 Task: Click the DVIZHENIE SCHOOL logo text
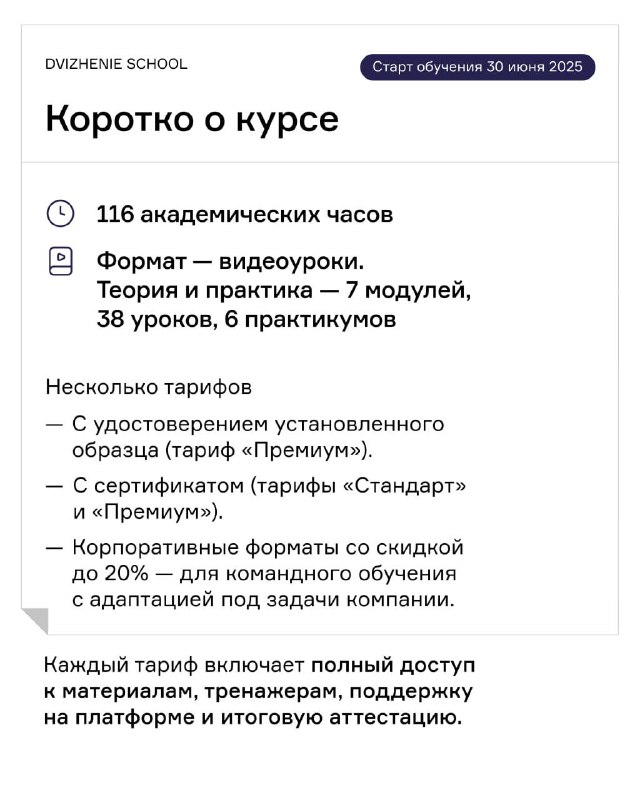116,64
